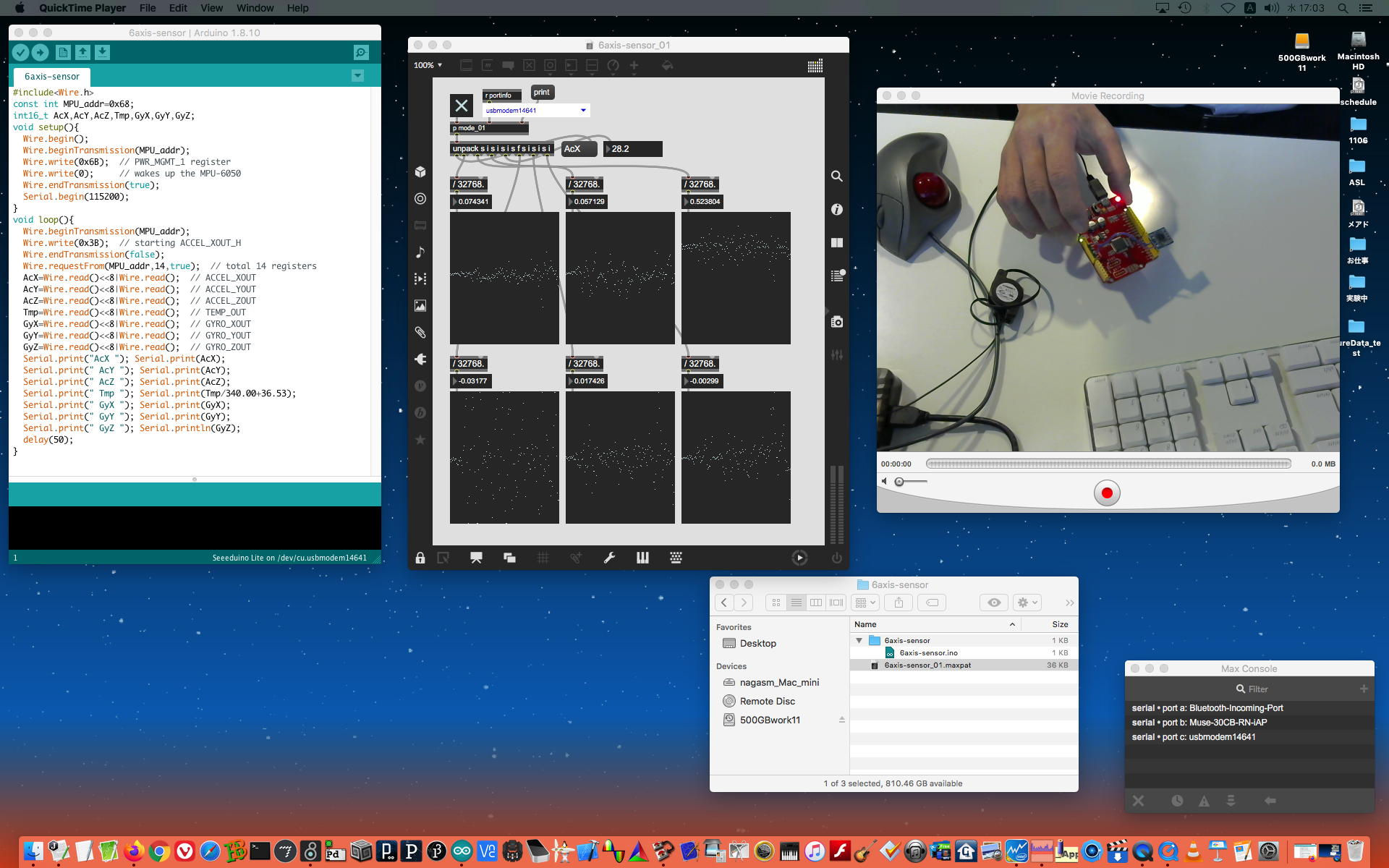Click the Max patcher search magnifier icon
Image resolution: width=1389 pixels, height=868 pixels.
click(x=837, y=176)
